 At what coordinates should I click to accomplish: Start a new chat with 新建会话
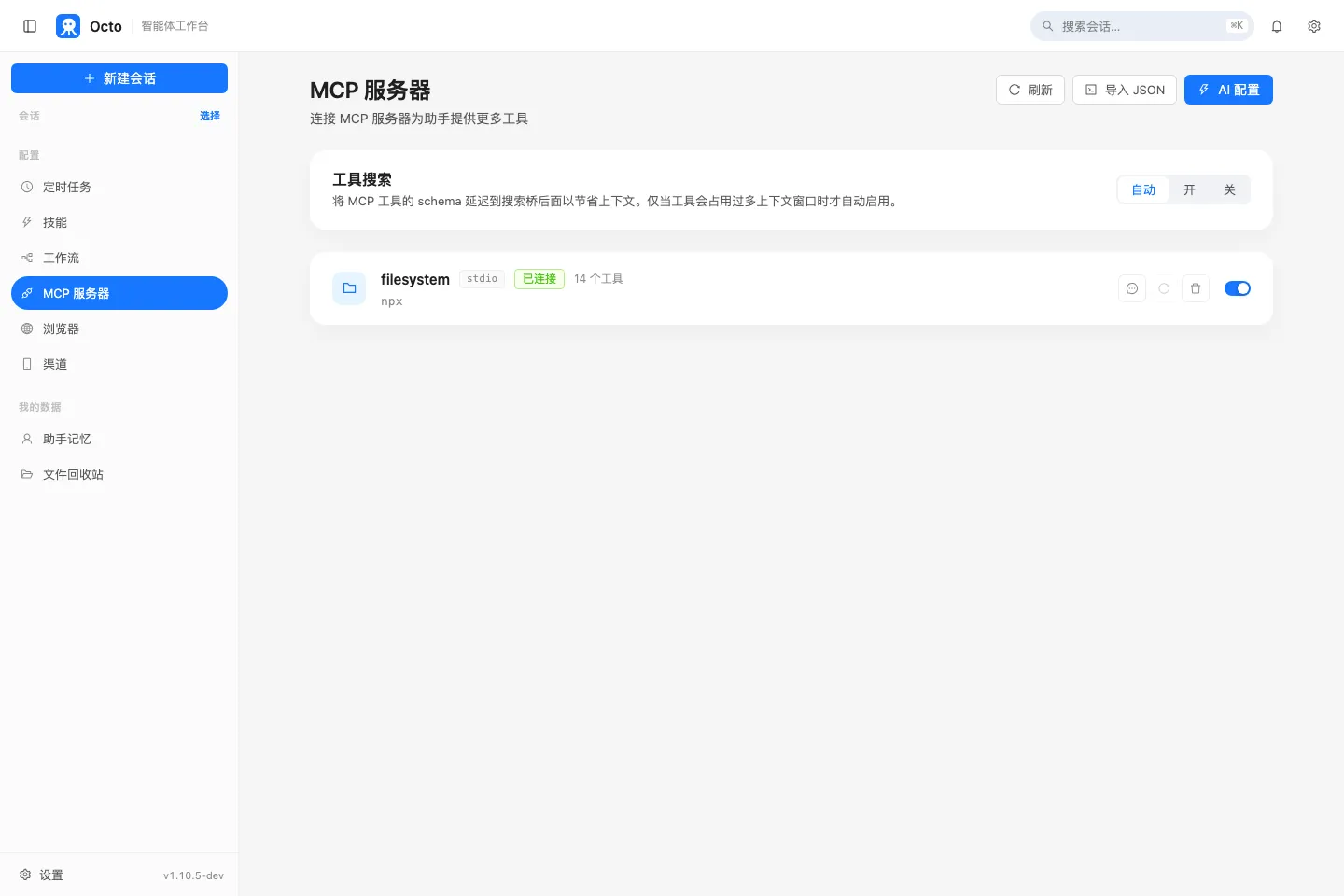click(119, 78)
